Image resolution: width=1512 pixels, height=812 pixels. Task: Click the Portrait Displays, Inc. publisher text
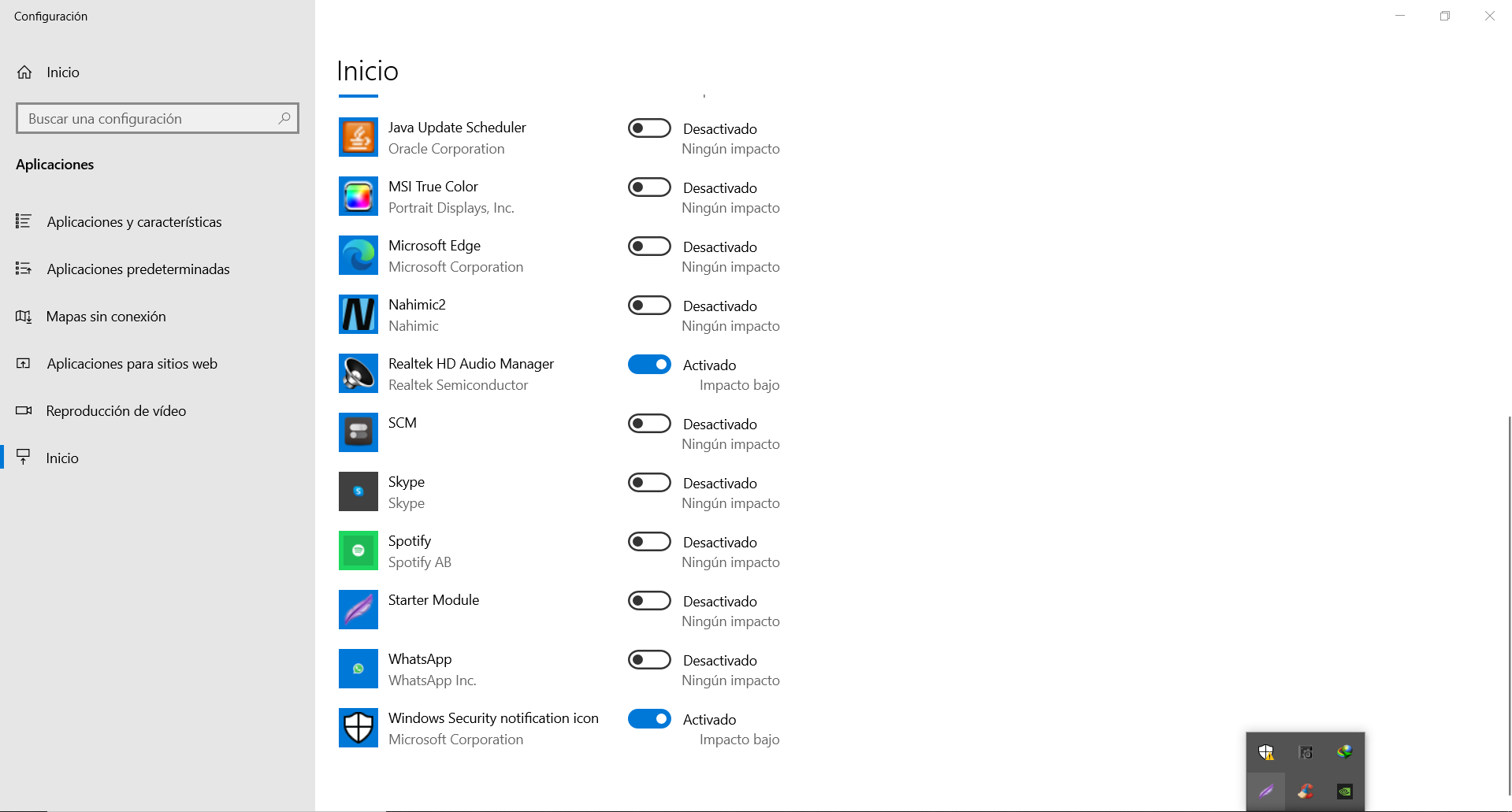coord(451,208)
